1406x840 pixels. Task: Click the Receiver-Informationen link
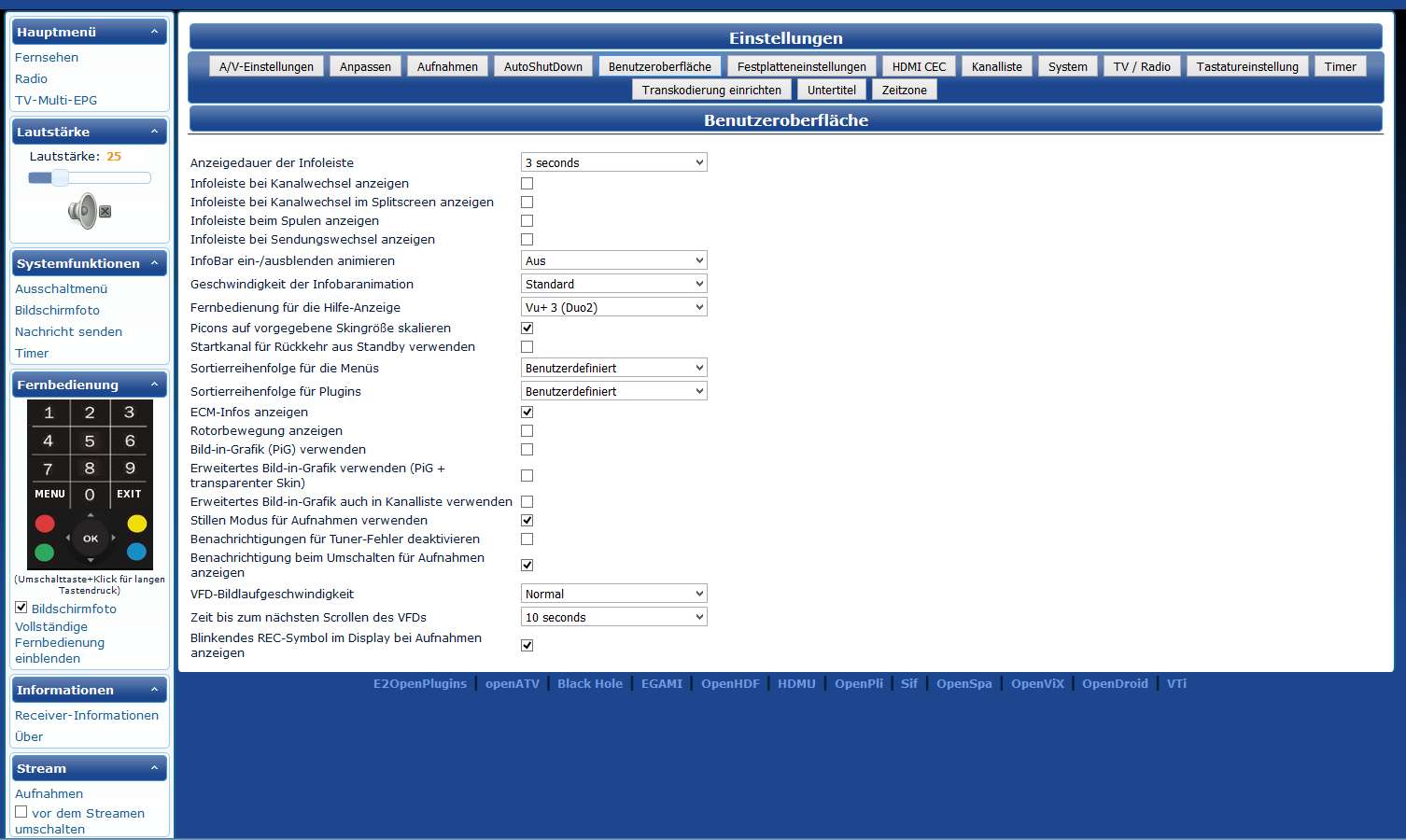[87, 715]
